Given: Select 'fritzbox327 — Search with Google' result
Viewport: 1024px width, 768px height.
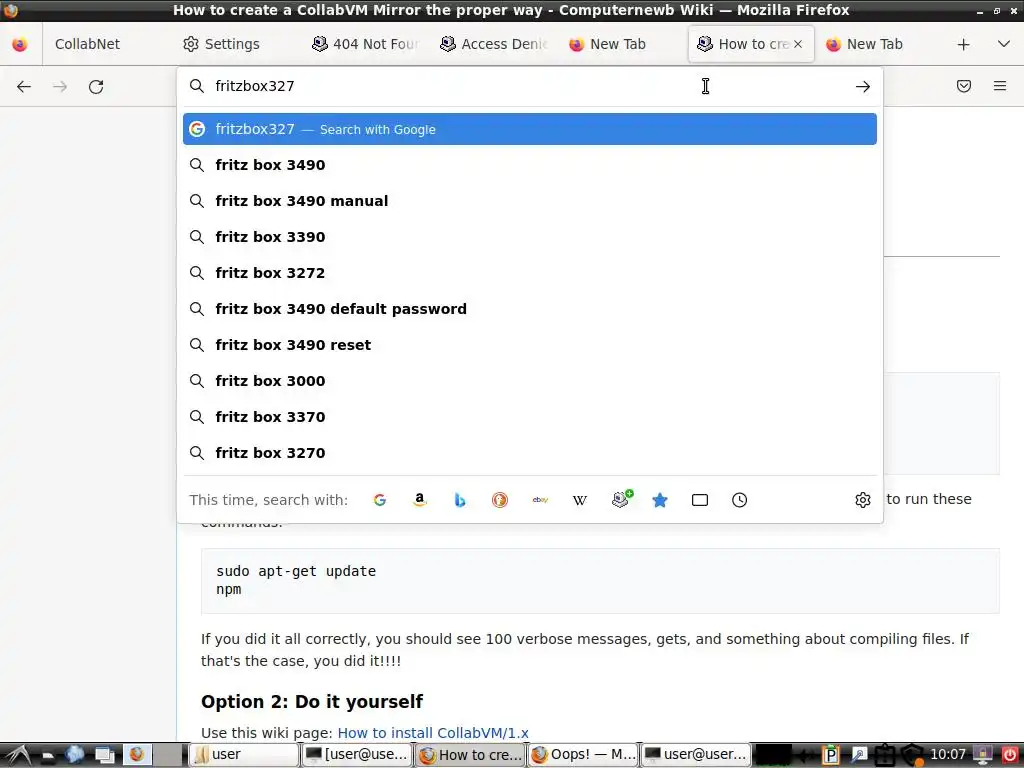Looking at the screenshot, I should (530, 129).
